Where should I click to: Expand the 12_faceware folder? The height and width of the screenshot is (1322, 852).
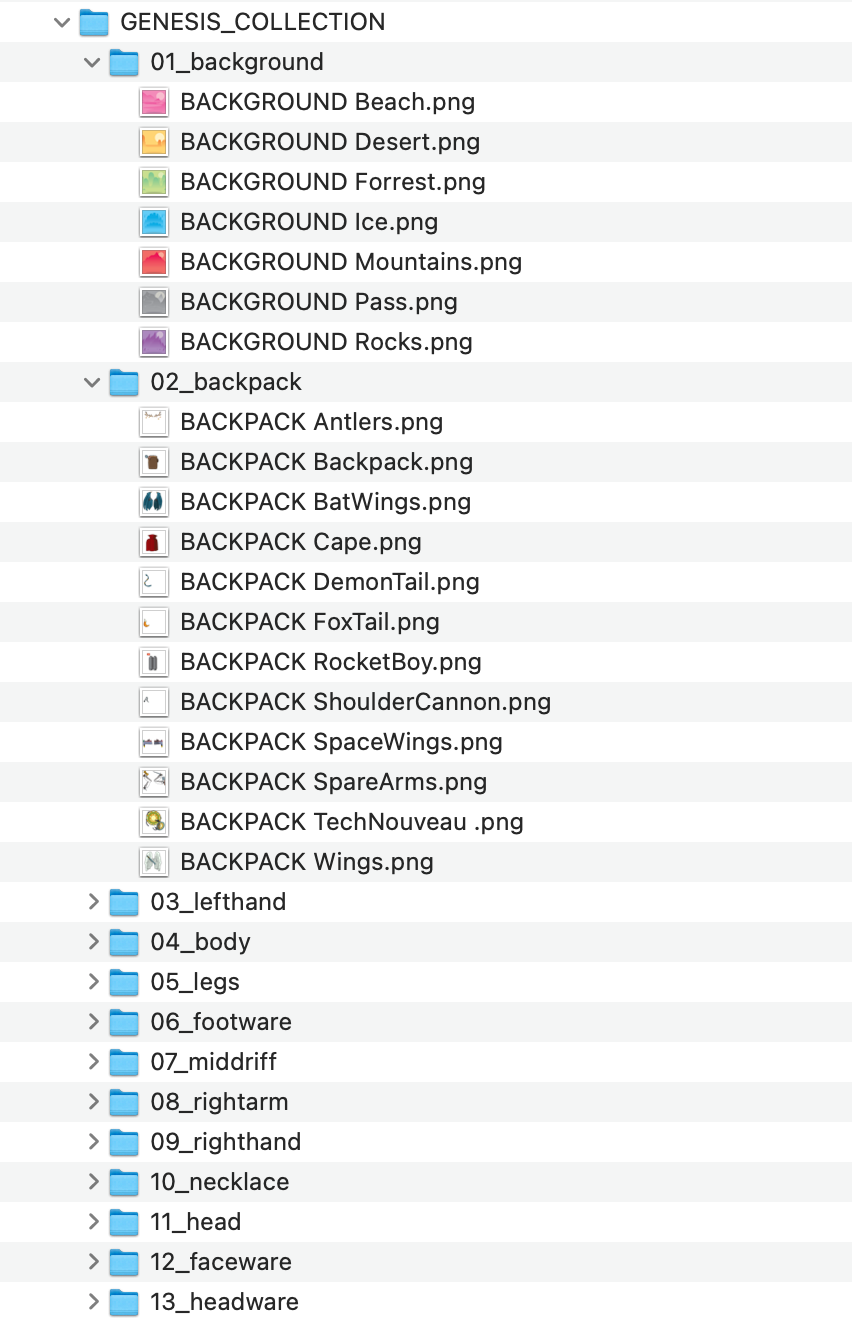93,1262
